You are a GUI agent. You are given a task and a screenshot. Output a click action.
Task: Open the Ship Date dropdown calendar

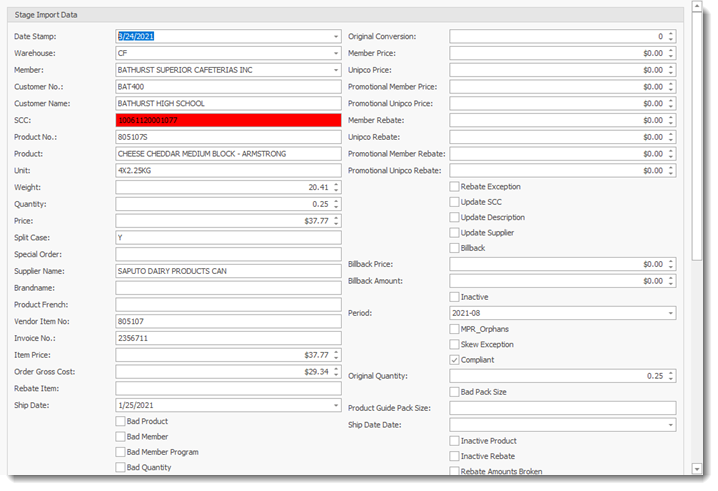click(336, 405)
